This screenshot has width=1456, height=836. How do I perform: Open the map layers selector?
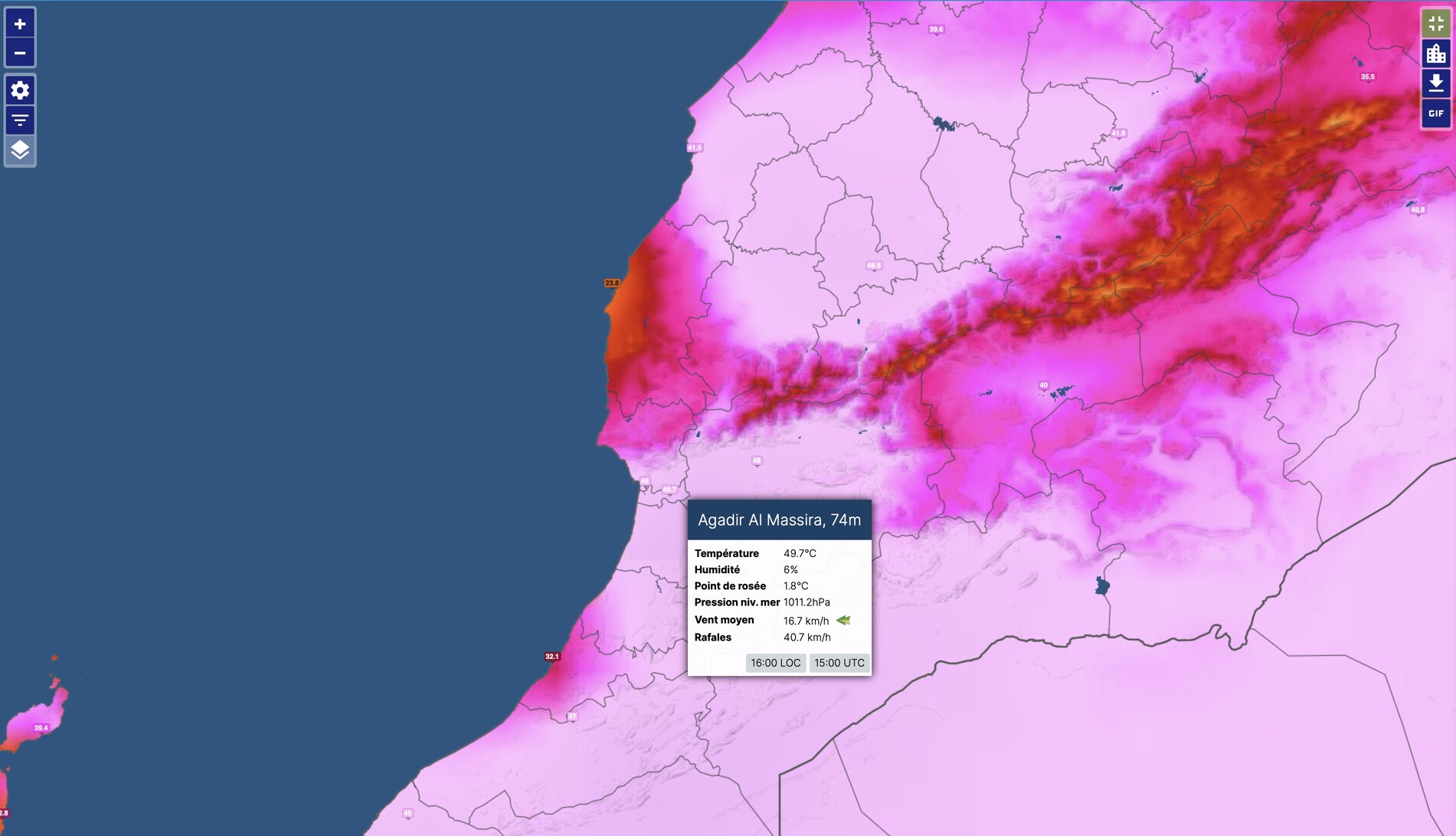[x=20, y=150]
